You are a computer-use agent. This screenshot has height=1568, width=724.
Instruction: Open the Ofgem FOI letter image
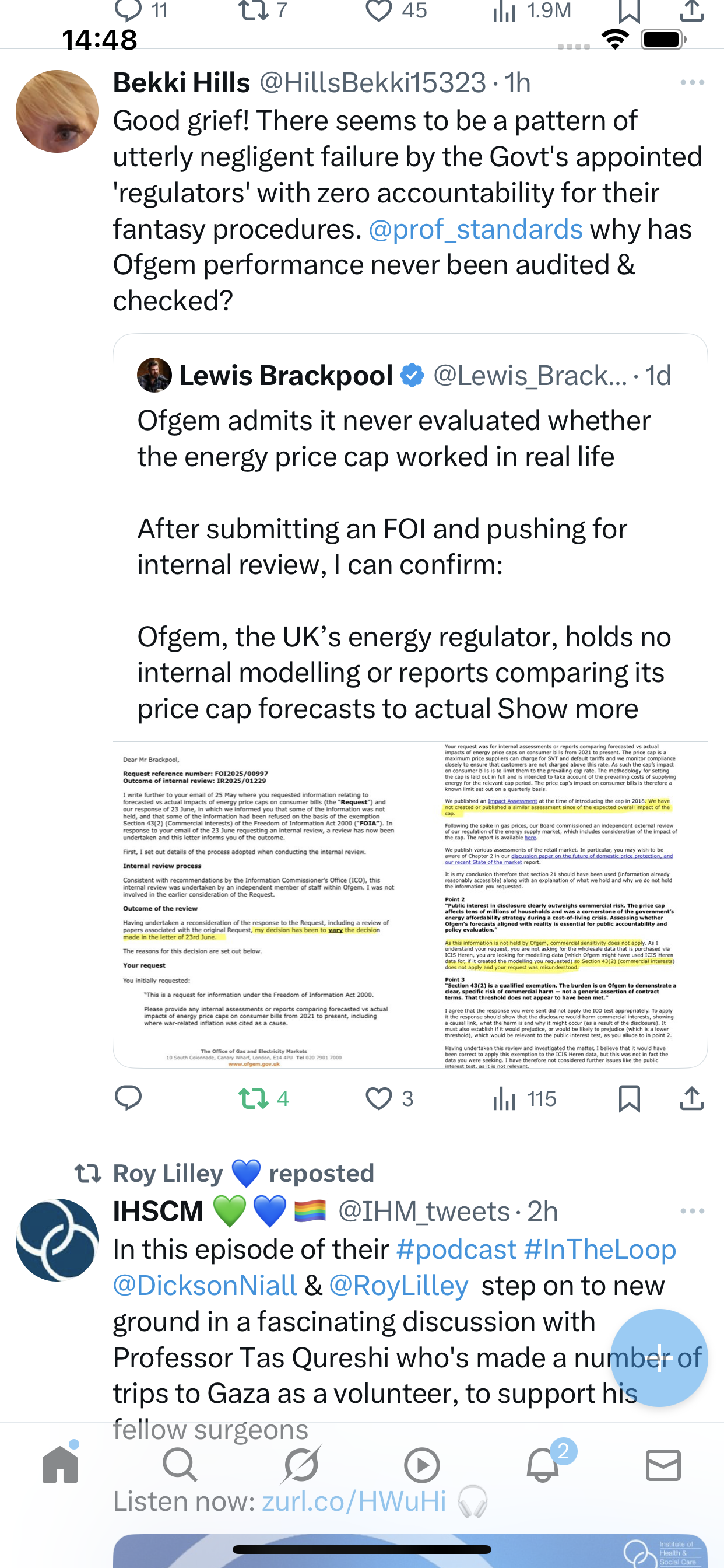tap(409, 904)
